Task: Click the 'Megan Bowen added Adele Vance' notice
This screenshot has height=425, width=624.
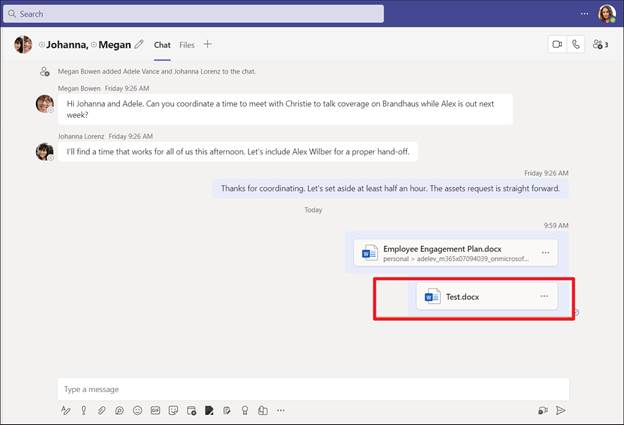Action: point(157,72)
